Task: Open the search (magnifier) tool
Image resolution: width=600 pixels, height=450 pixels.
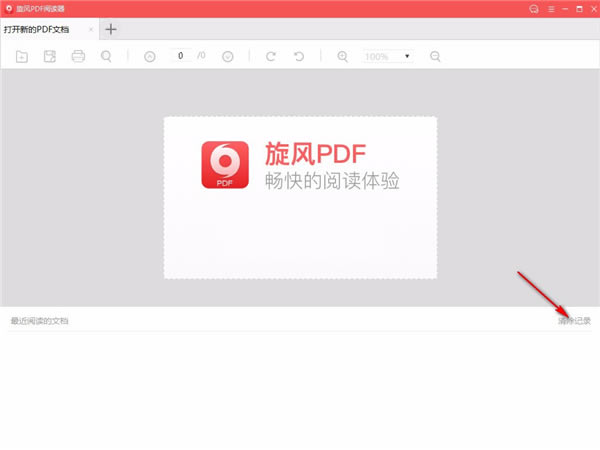Action: coord(106,57)
